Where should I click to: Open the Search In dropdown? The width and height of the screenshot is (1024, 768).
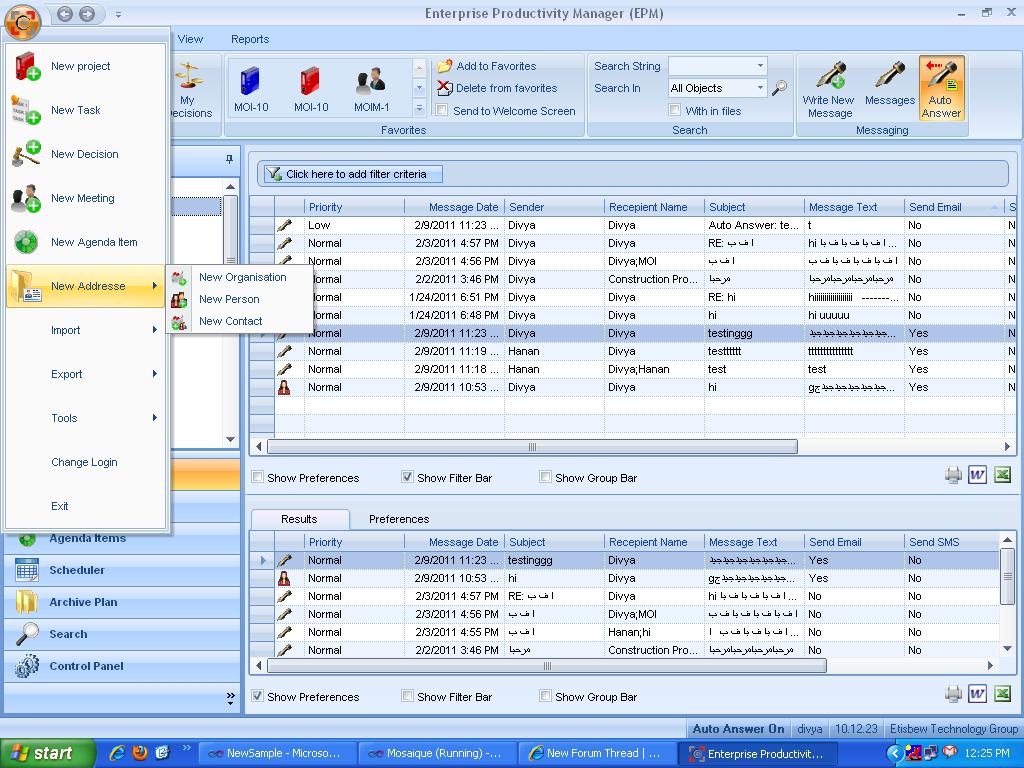[x=760, y=88]
